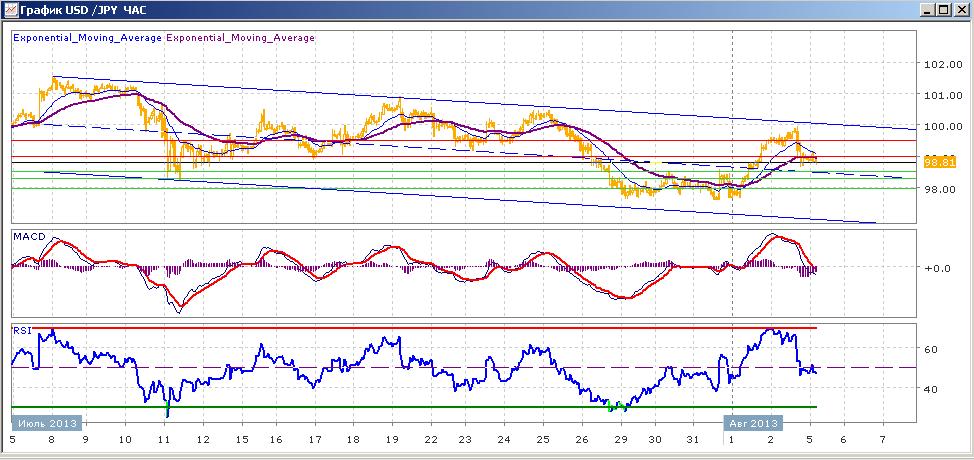Click the chart icon in the title bar
This screenshot has width=974, height=460.
pyautogui.click(x=11, y=10)
